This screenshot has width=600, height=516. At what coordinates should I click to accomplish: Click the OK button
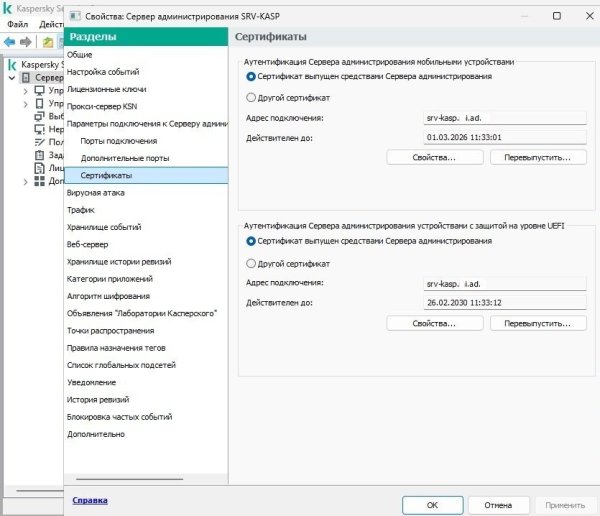tap(433, 505)
